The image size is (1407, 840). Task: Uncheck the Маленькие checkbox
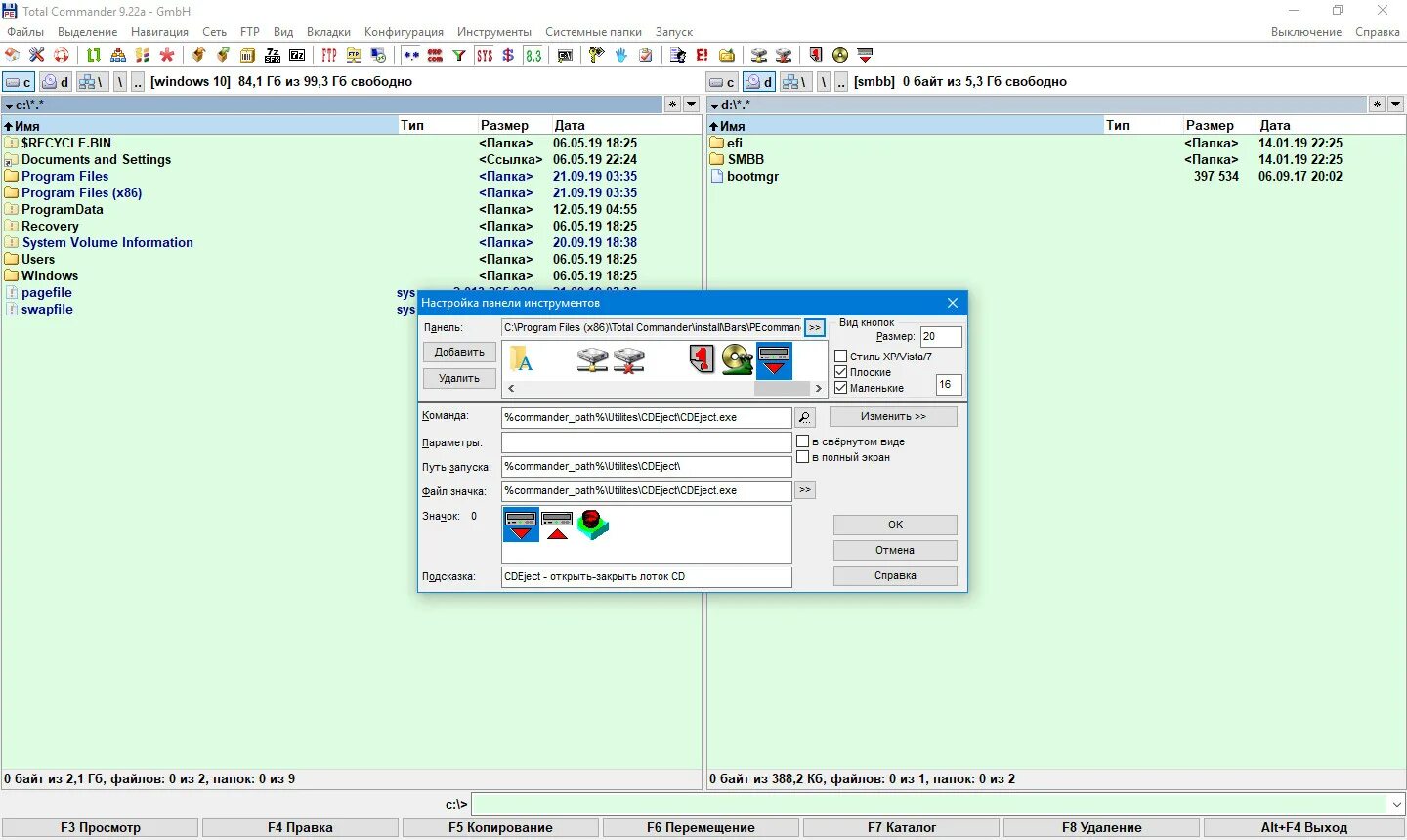[840, 388]
